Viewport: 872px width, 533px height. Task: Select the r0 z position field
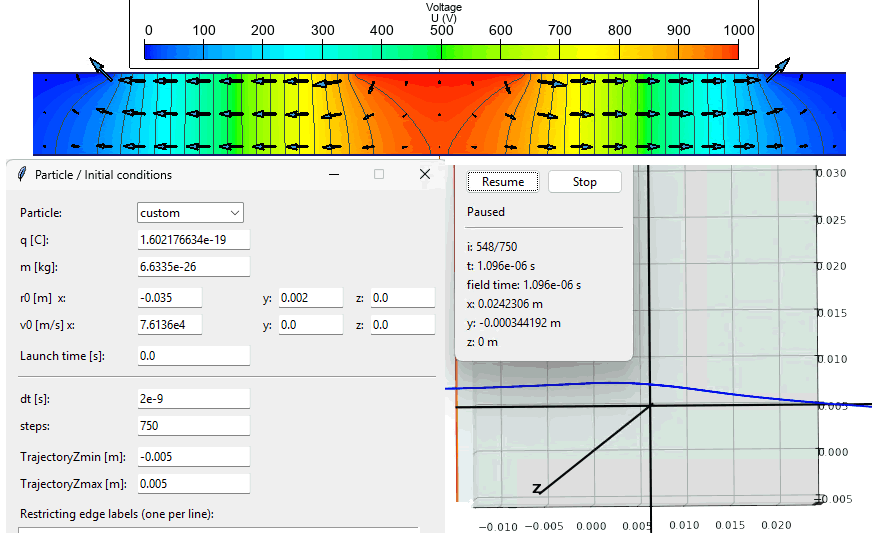tap(403, 298)
